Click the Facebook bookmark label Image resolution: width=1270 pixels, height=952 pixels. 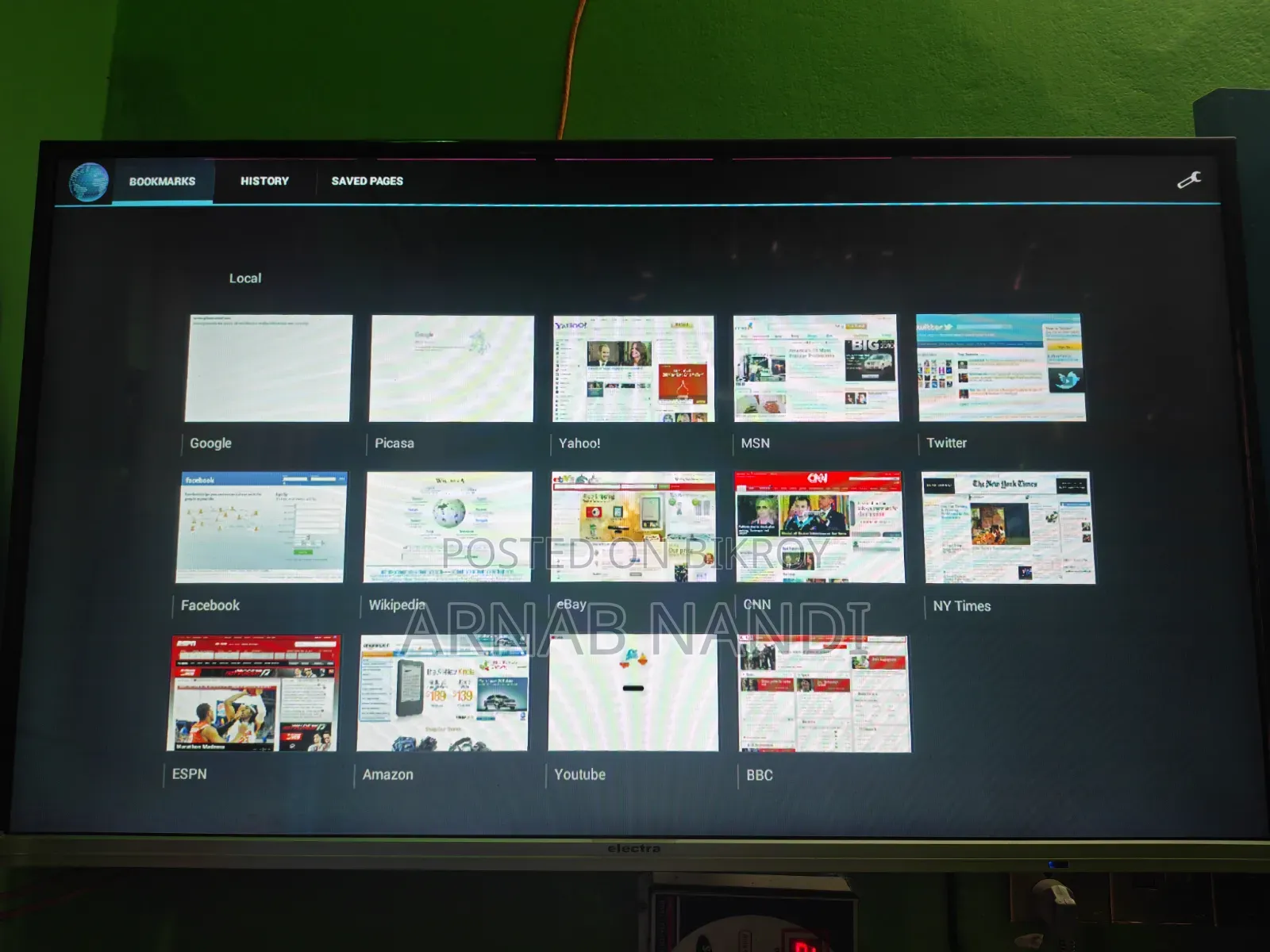[210, 605]
